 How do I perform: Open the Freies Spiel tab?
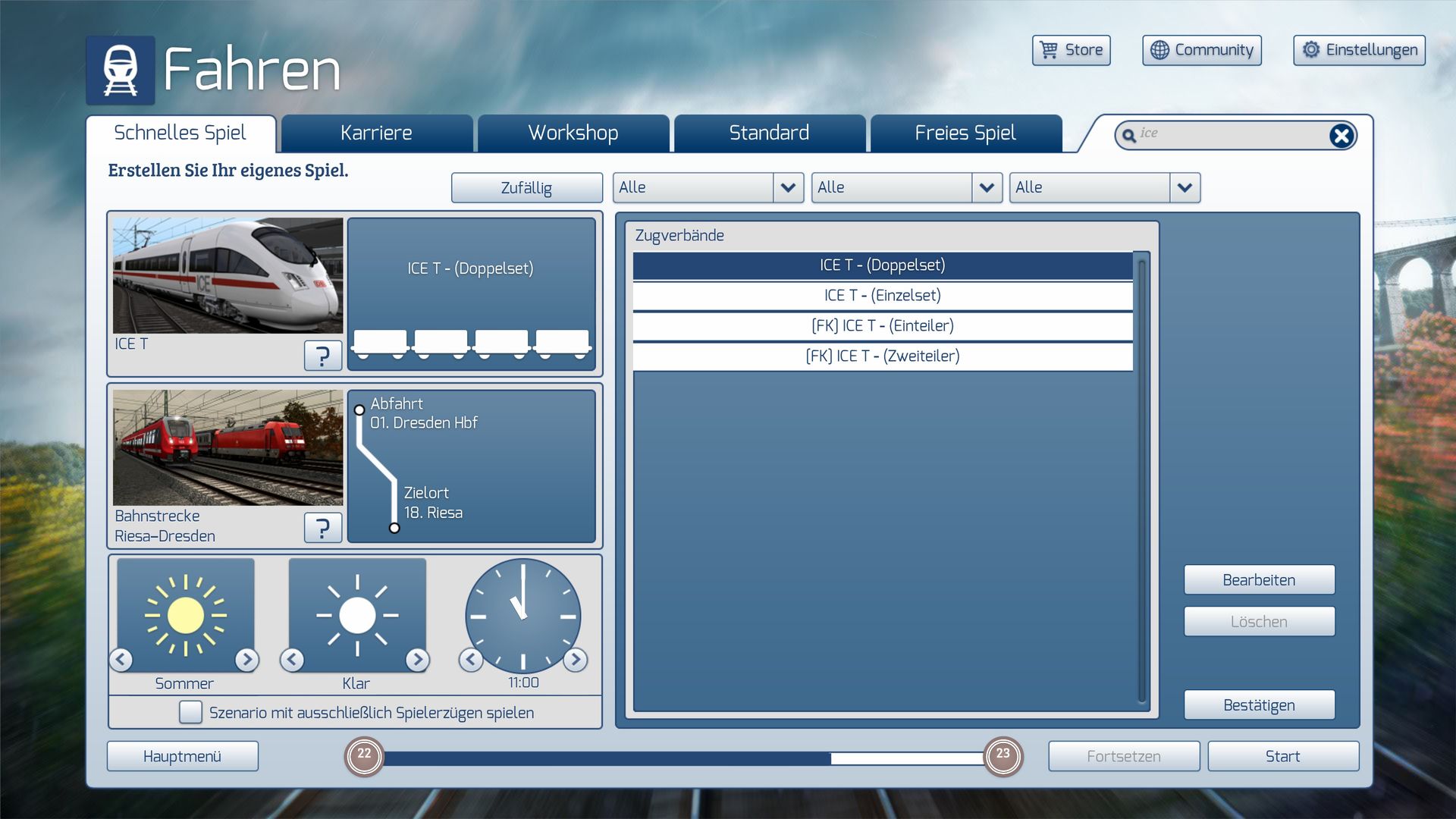point(965,133)
